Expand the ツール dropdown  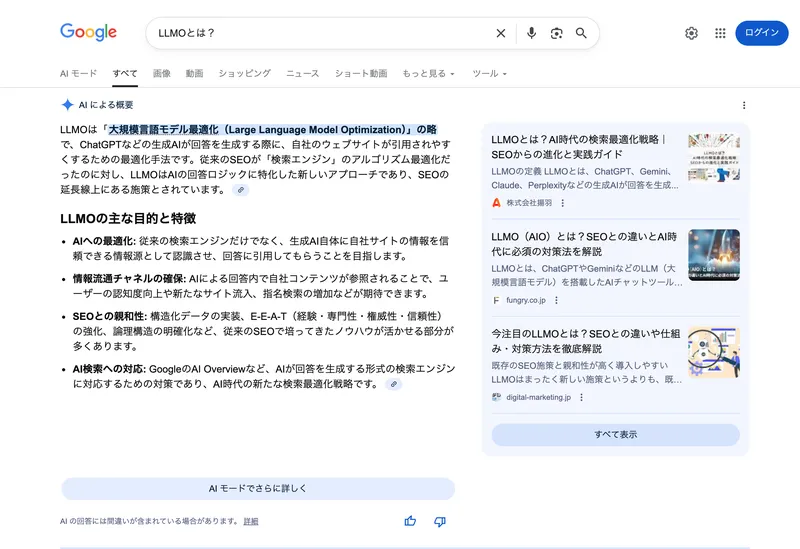pos(489,73)
